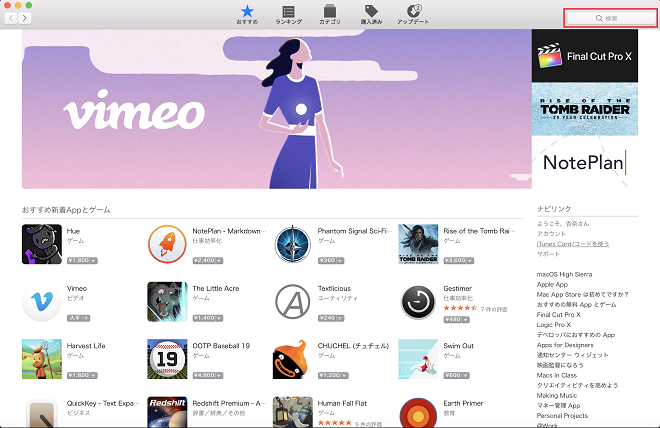Open the Human Fall Flat icon
The height and width of the screenshot is (428, 660).
(x=293, y=412)
